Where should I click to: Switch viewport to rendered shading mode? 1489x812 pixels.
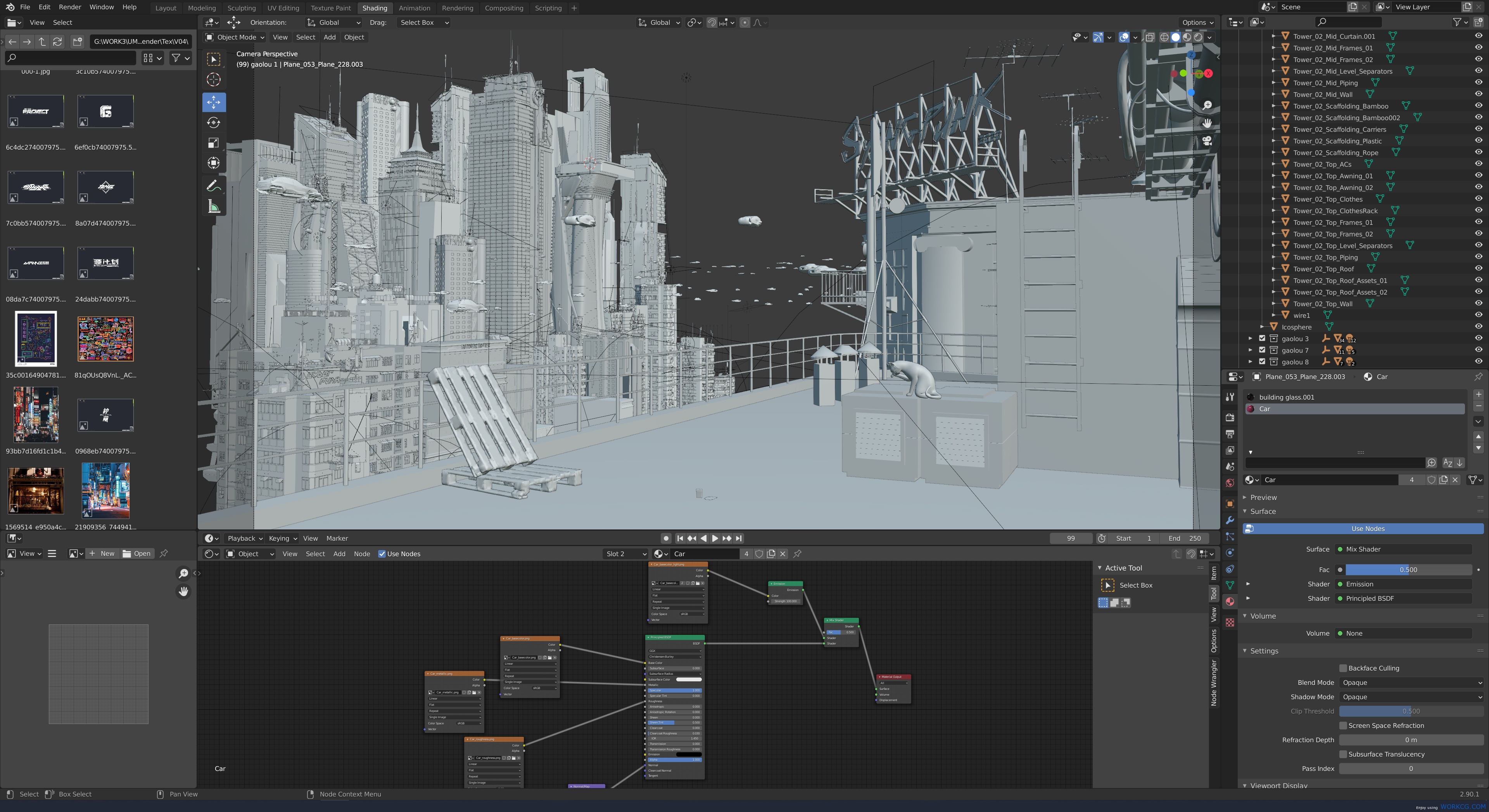click(1198, 37)
